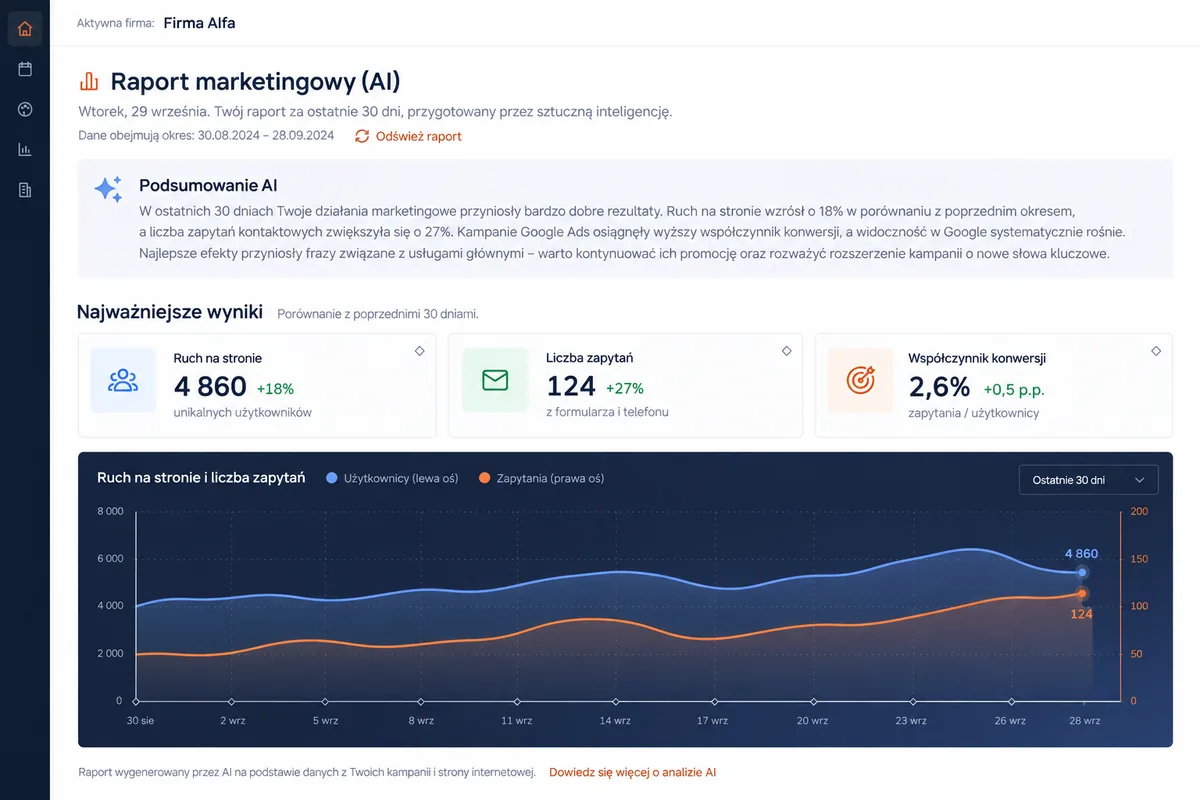Click the refresh arrows icon next to Odśwież raport
This screenshot has height=800, width=1200.
[362, 136]
